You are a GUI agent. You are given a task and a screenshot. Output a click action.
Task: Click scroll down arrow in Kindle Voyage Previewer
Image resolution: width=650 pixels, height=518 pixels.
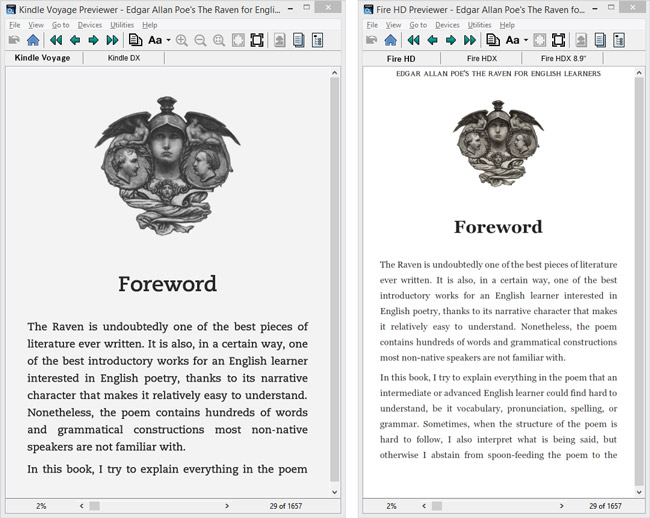[x=335, y=492]
